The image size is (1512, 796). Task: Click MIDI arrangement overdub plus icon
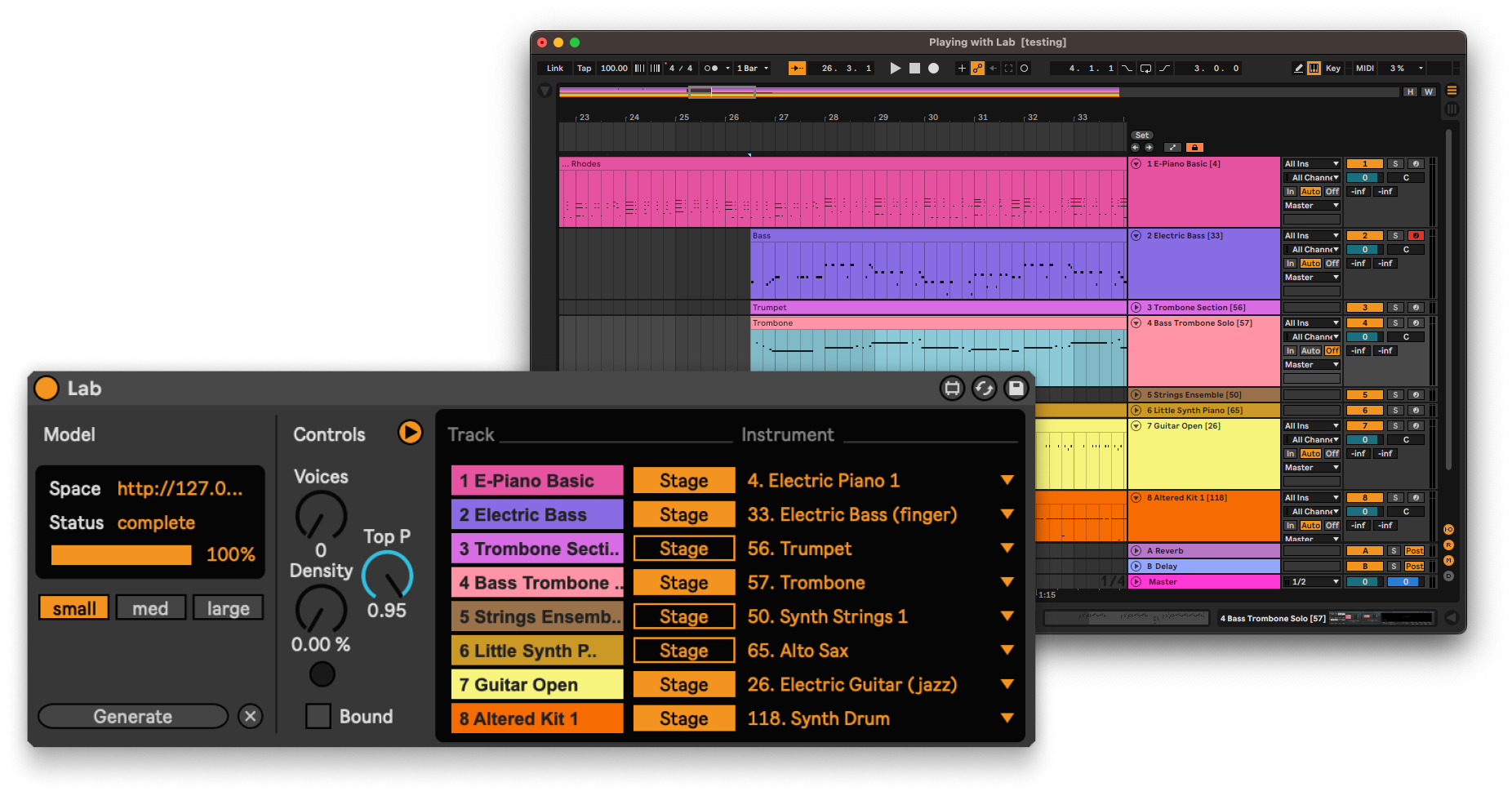[x=962, y=69]
